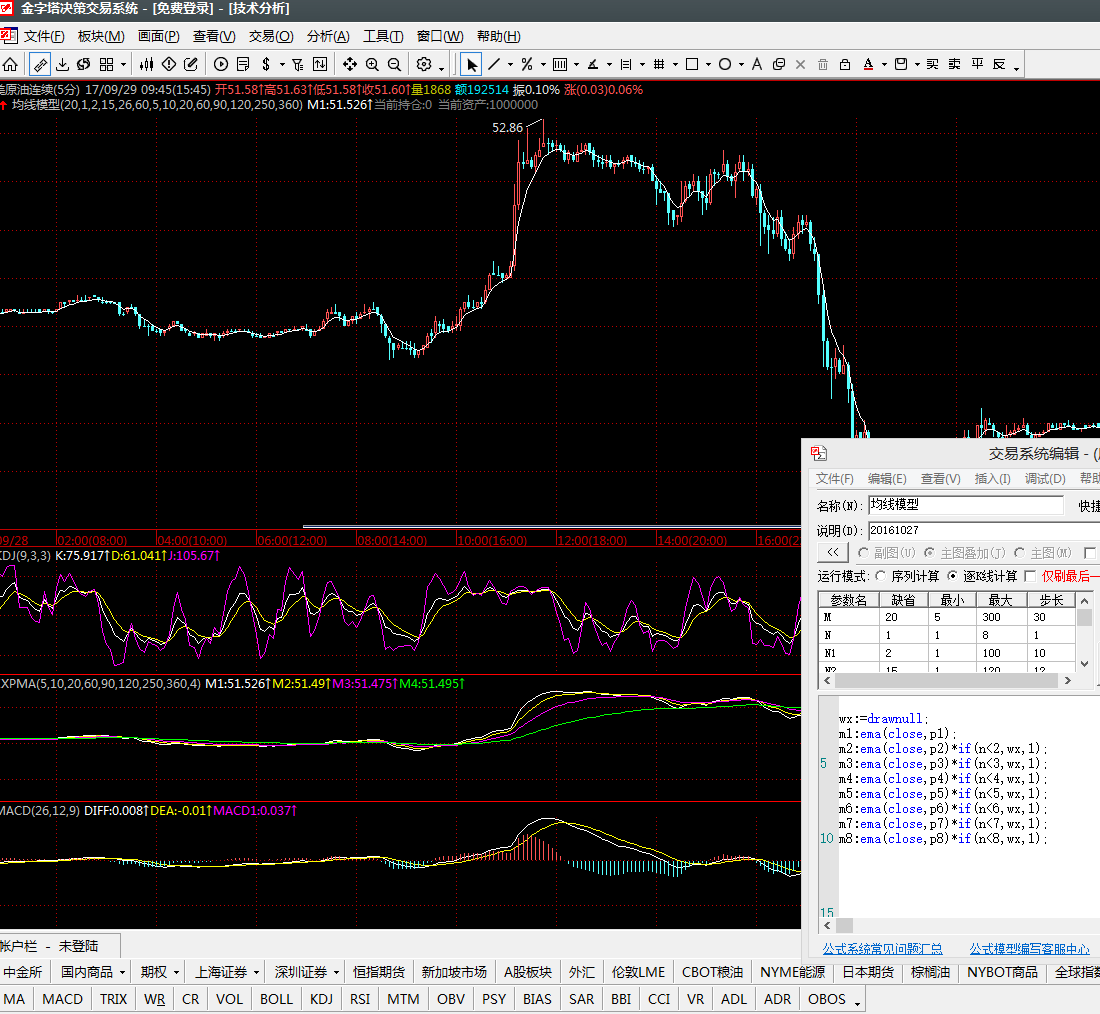Click the 恒指期货 market button
Image resolution: width=1100 pixels, height=1014 pixels.
pos(379,972)
